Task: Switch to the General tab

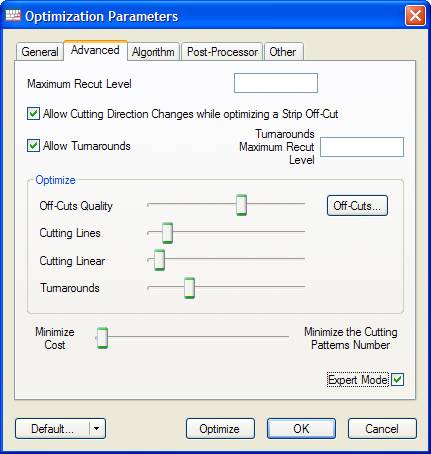Action: (x=40, y=52)
